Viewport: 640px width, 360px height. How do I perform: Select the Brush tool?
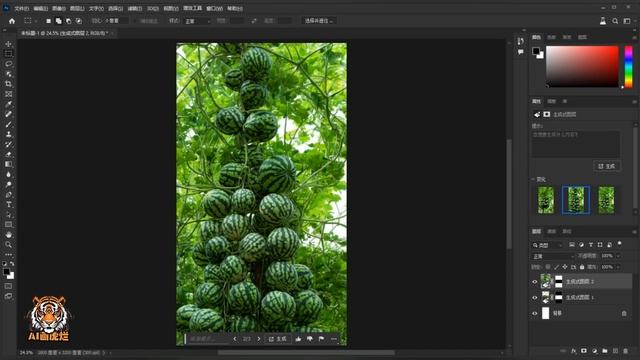point(8,124)
